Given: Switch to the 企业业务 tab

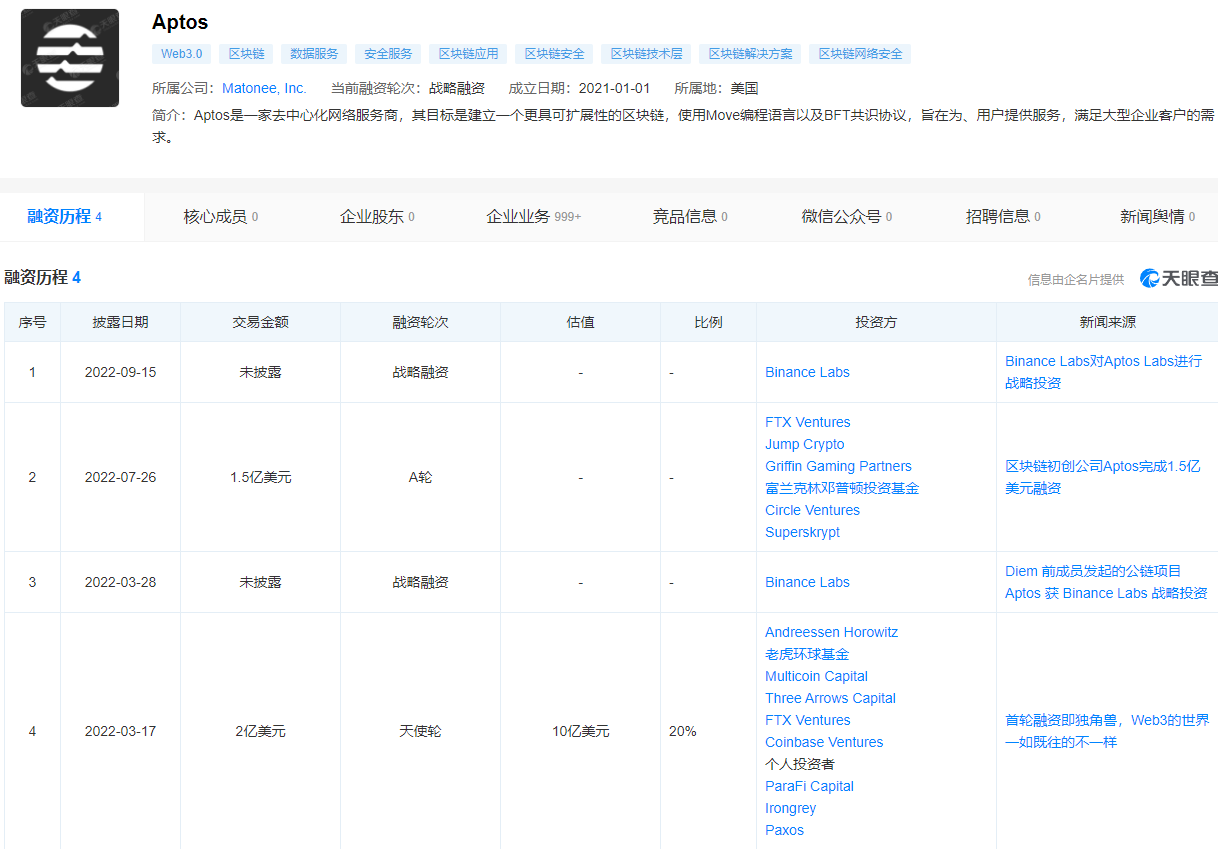Looking at the screenshot, I should tap(533, 217).
